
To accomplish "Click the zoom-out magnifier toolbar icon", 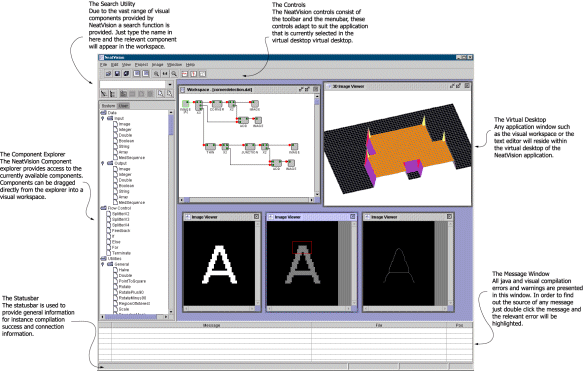I will pos(174,74).
